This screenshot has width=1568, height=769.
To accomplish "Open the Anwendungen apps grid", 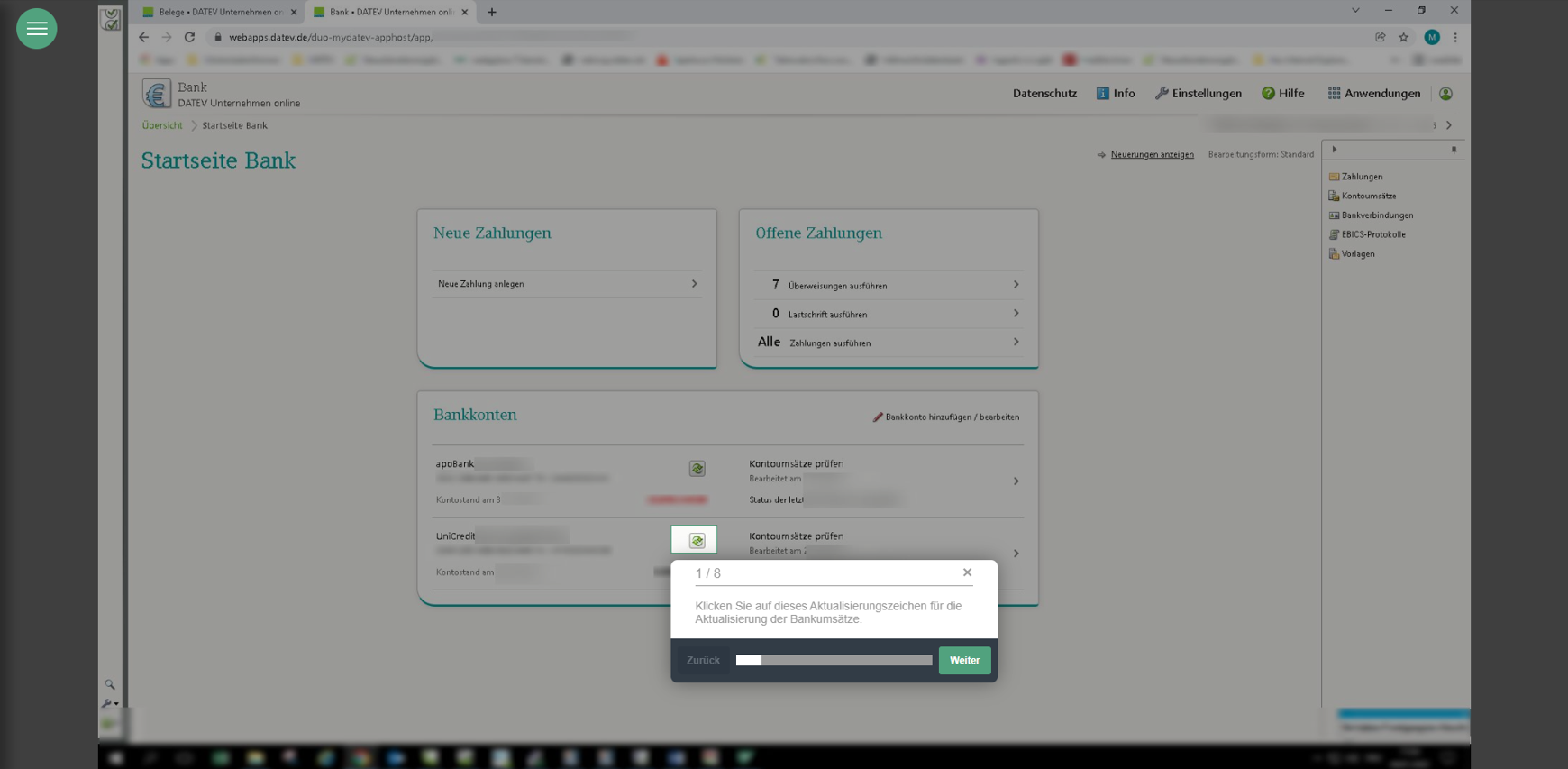I will tap(1373, 94).
